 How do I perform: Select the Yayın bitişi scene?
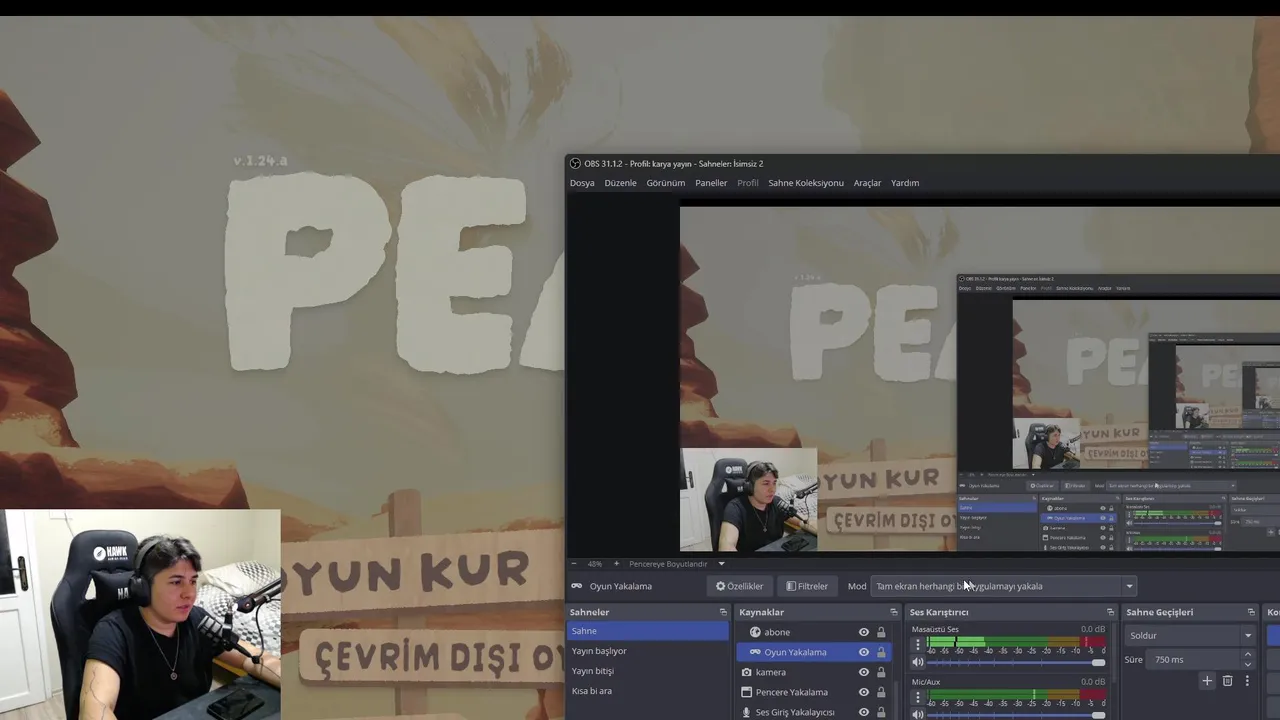pyautogui.click(x=648, y=671)
